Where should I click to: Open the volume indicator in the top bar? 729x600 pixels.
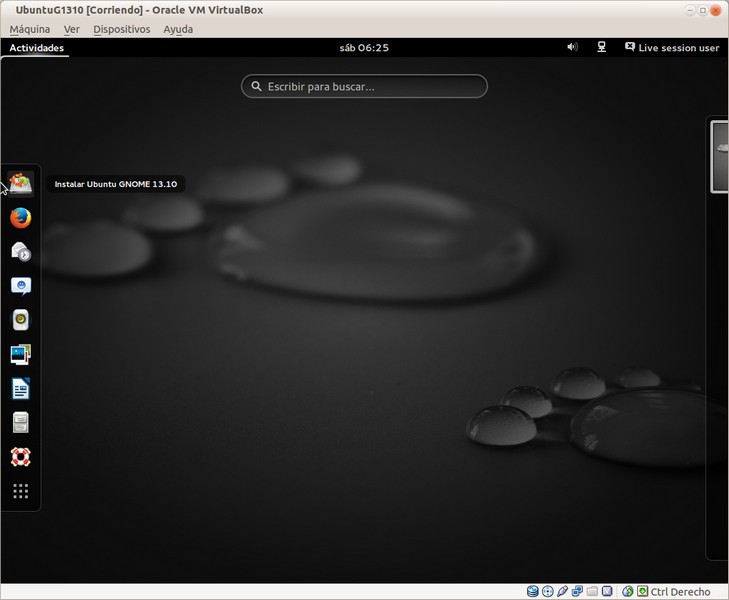[572, 47]
